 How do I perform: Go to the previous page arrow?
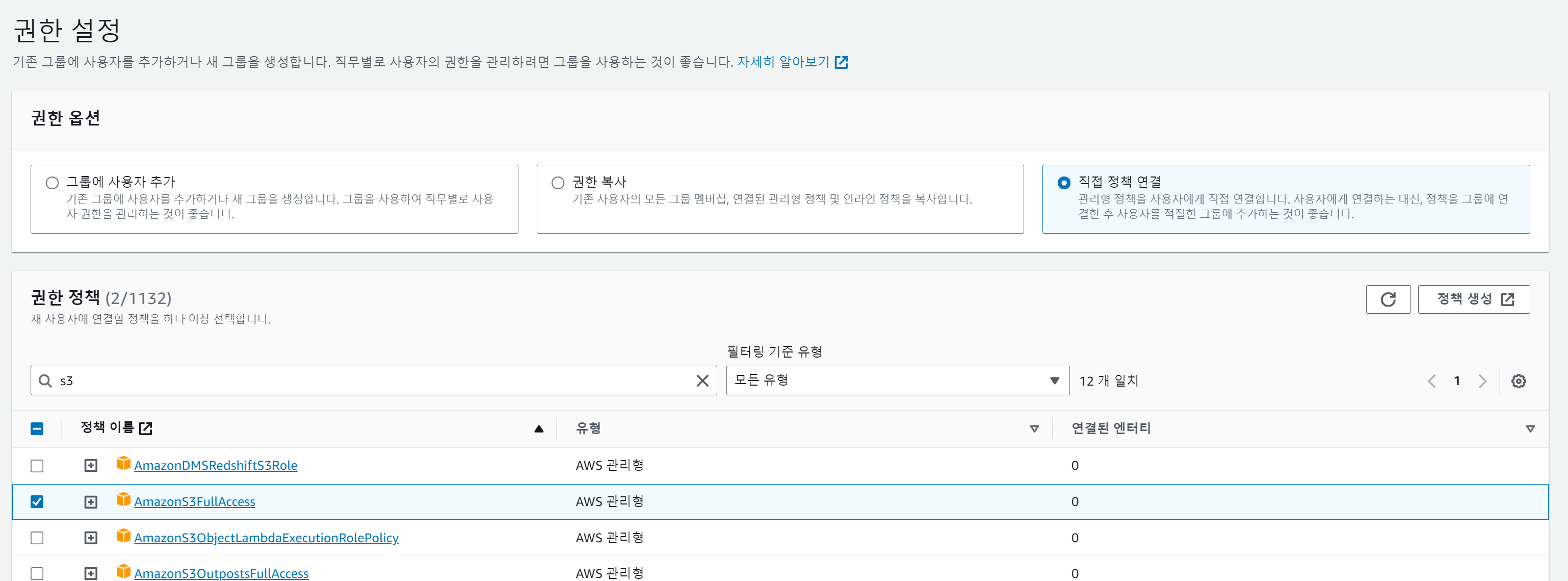click(1432, 381)
